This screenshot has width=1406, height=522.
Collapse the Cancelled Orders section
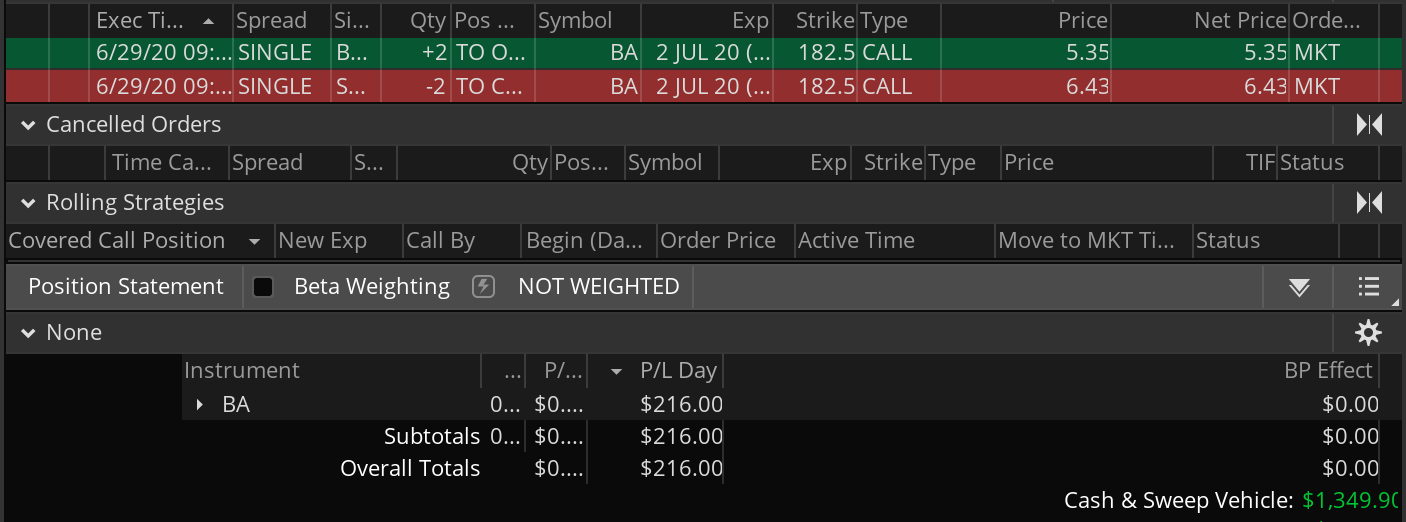[28, 125]
